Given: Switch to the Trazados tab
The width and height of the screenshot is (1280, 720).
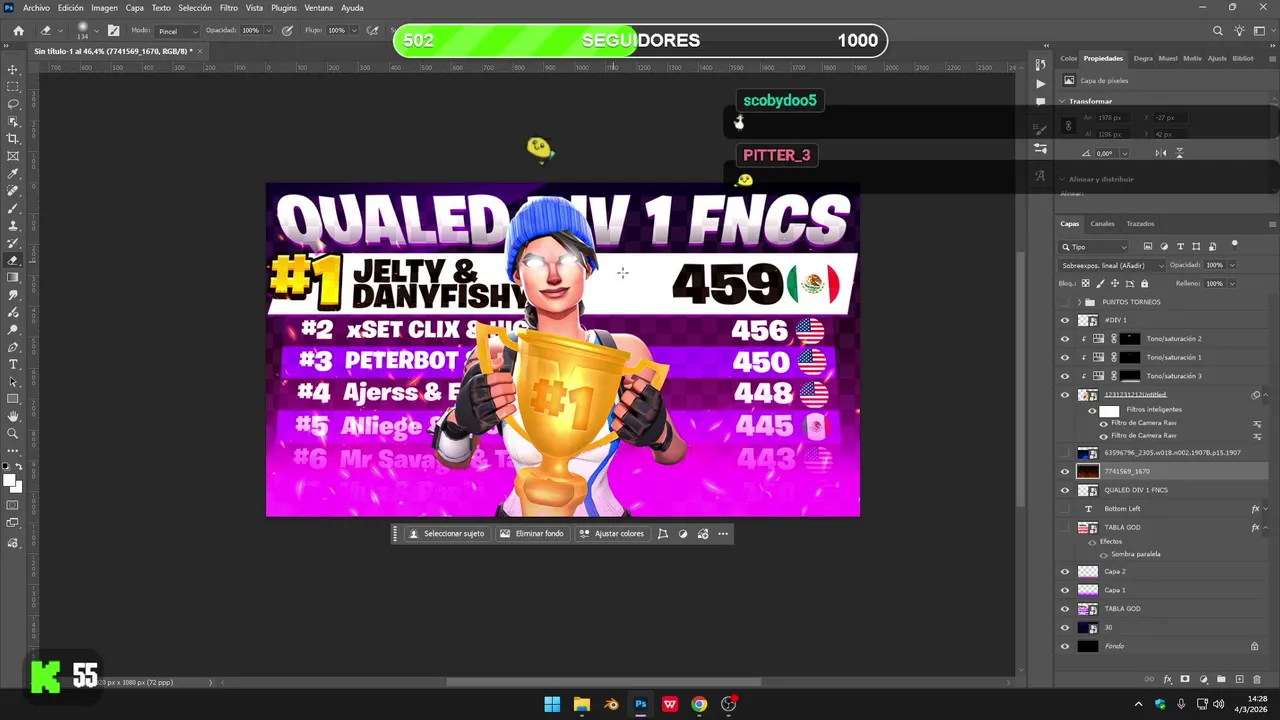Looking at the screenshot, I should click(1140, 224).
